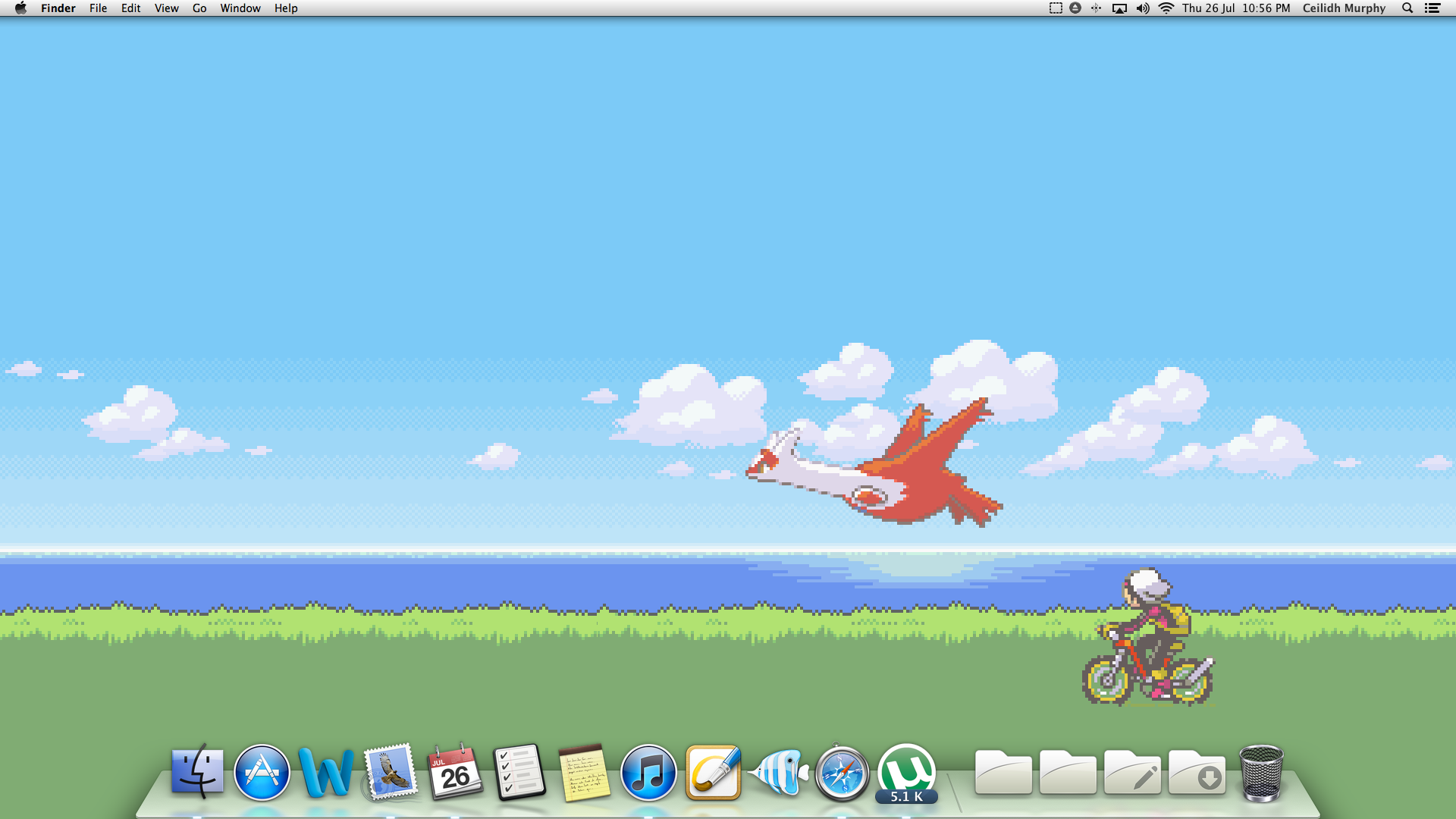Click the Spotlight search magnifier
The width and height of the screenshot is (1456, 819).
click(x=1407, y=8)
